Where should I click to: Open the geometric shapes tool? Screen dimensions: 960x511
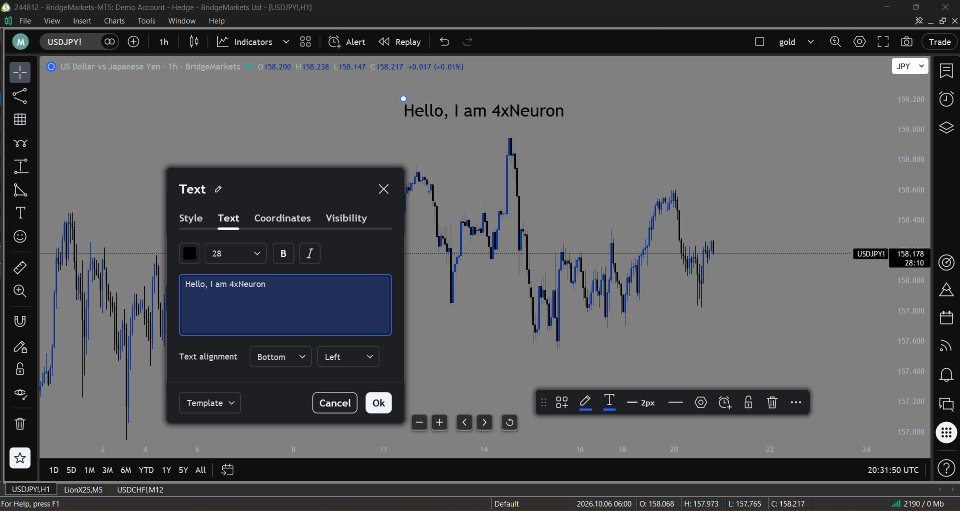pyautogui.click(x=20, y=190)
